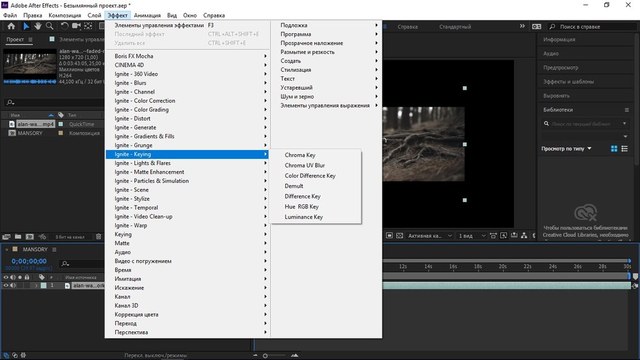Open the MANSORY timeline panel menu icon
640x360 pixels.
click(x=54, y=249)
